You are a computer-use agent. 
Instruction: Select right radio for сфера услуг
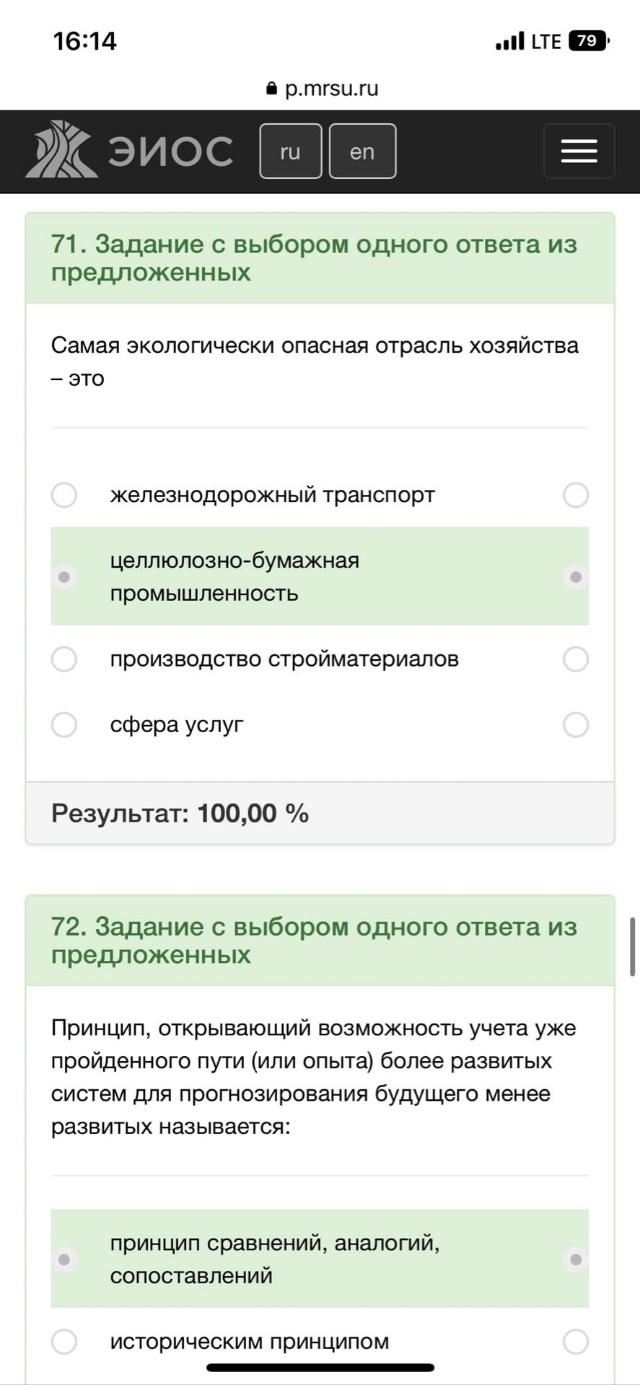coord(576,725)
